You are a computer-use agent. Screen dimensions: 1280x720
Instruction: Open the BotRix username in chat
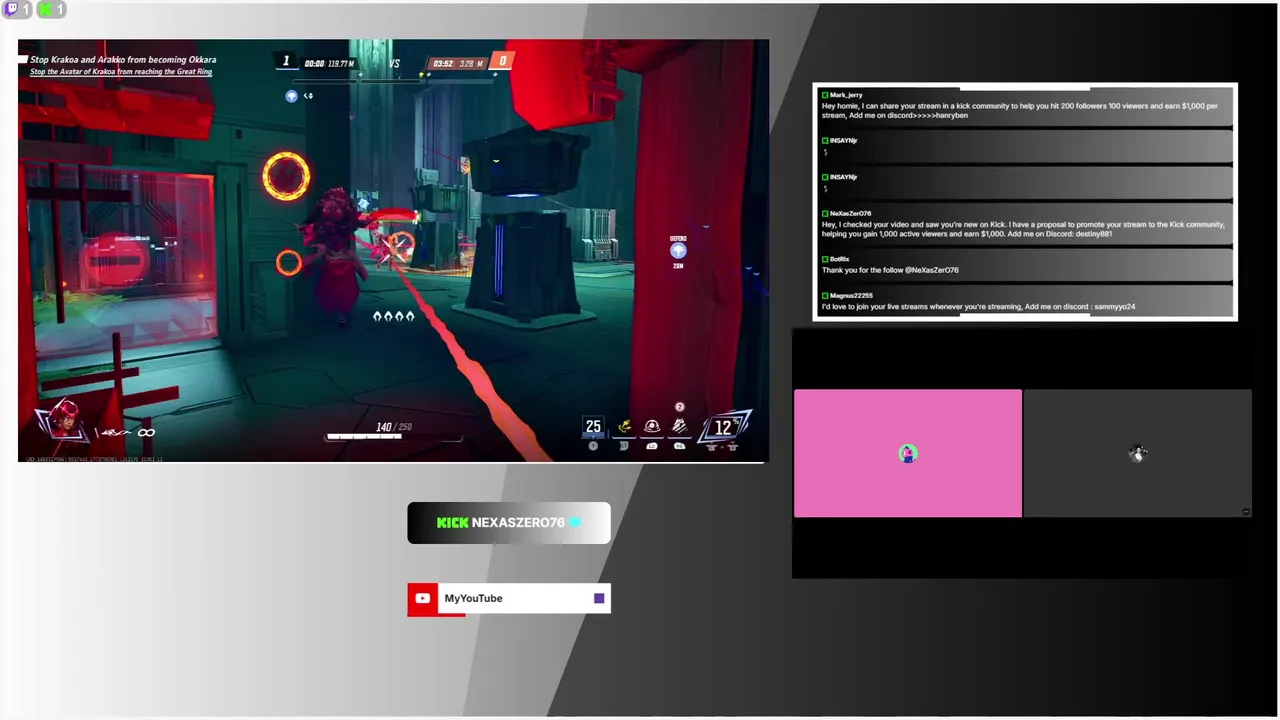click(x=839, y=259)
